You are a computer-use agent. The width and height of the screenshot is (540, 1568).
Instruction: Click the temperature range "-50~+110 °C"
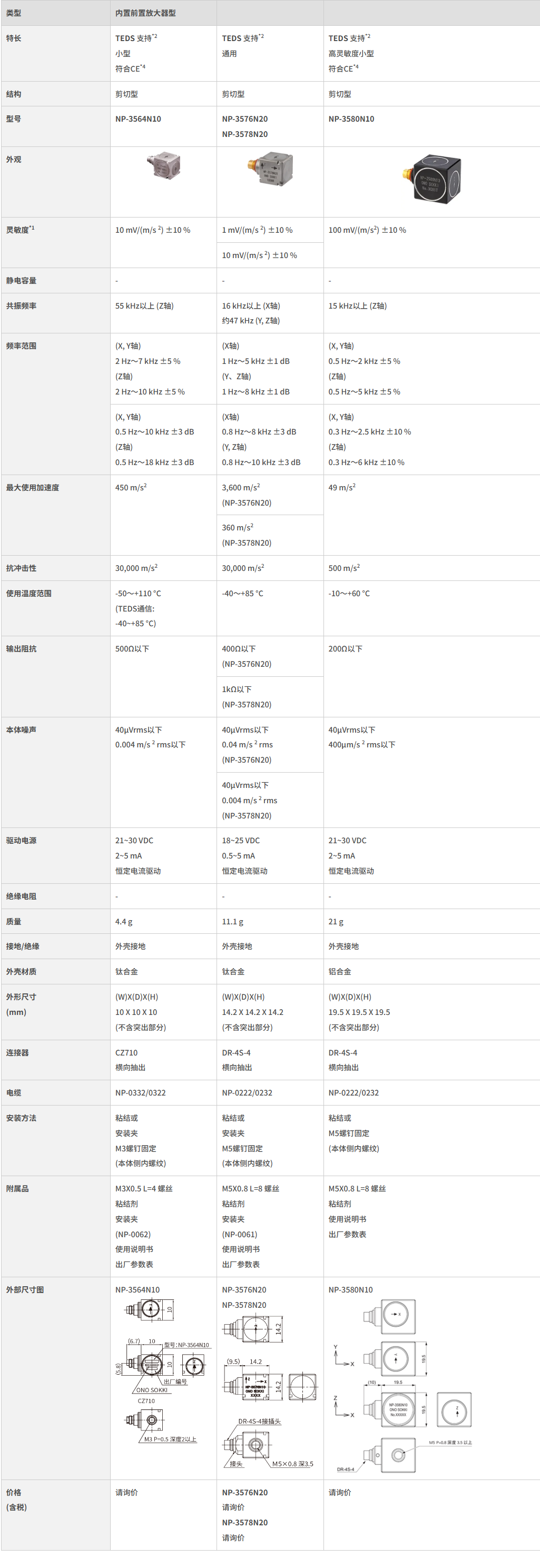point(138,594)
